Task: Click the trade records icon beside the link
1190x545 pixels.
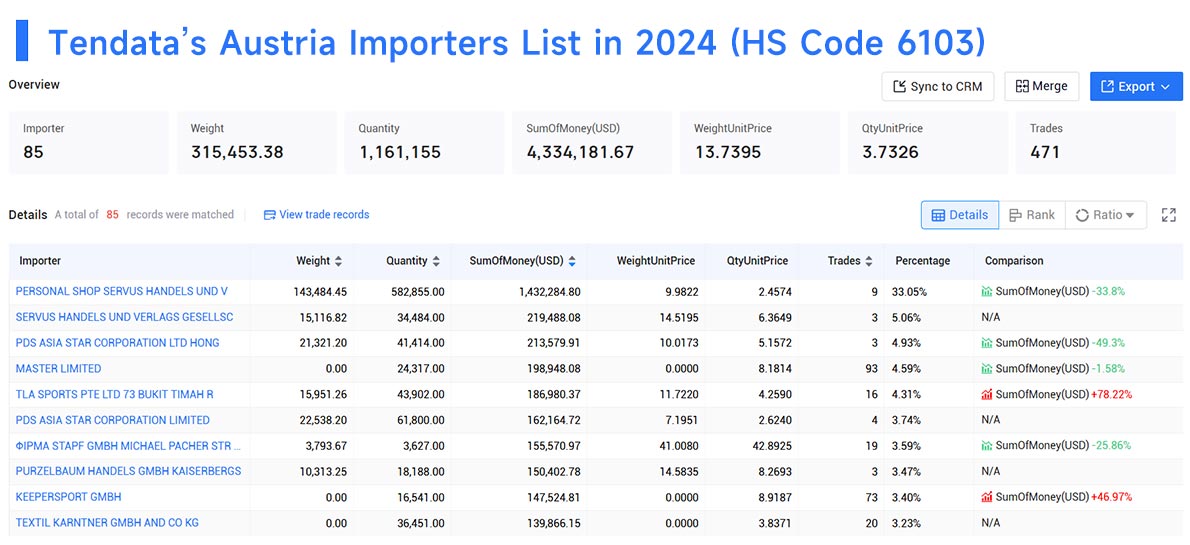Action: pos(269,216)
